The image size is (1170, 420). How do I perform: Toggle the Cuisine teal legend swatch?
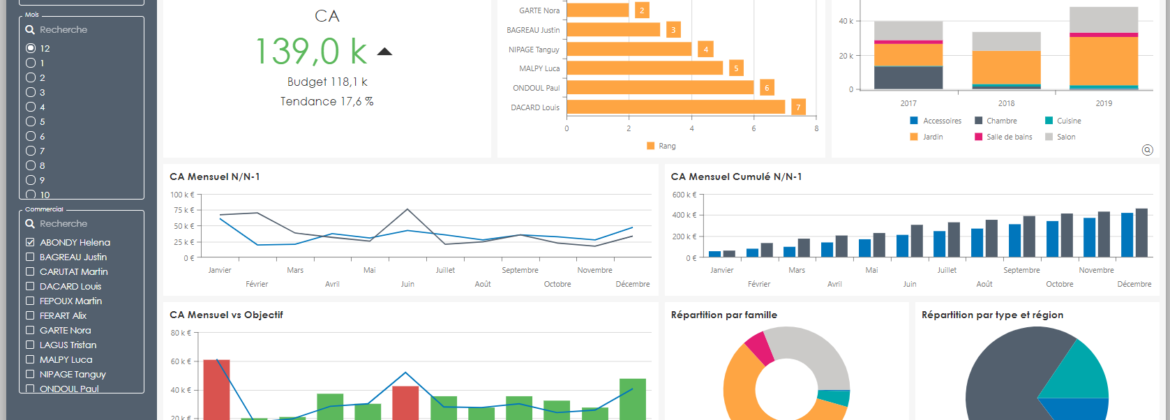pos(1048,121)
